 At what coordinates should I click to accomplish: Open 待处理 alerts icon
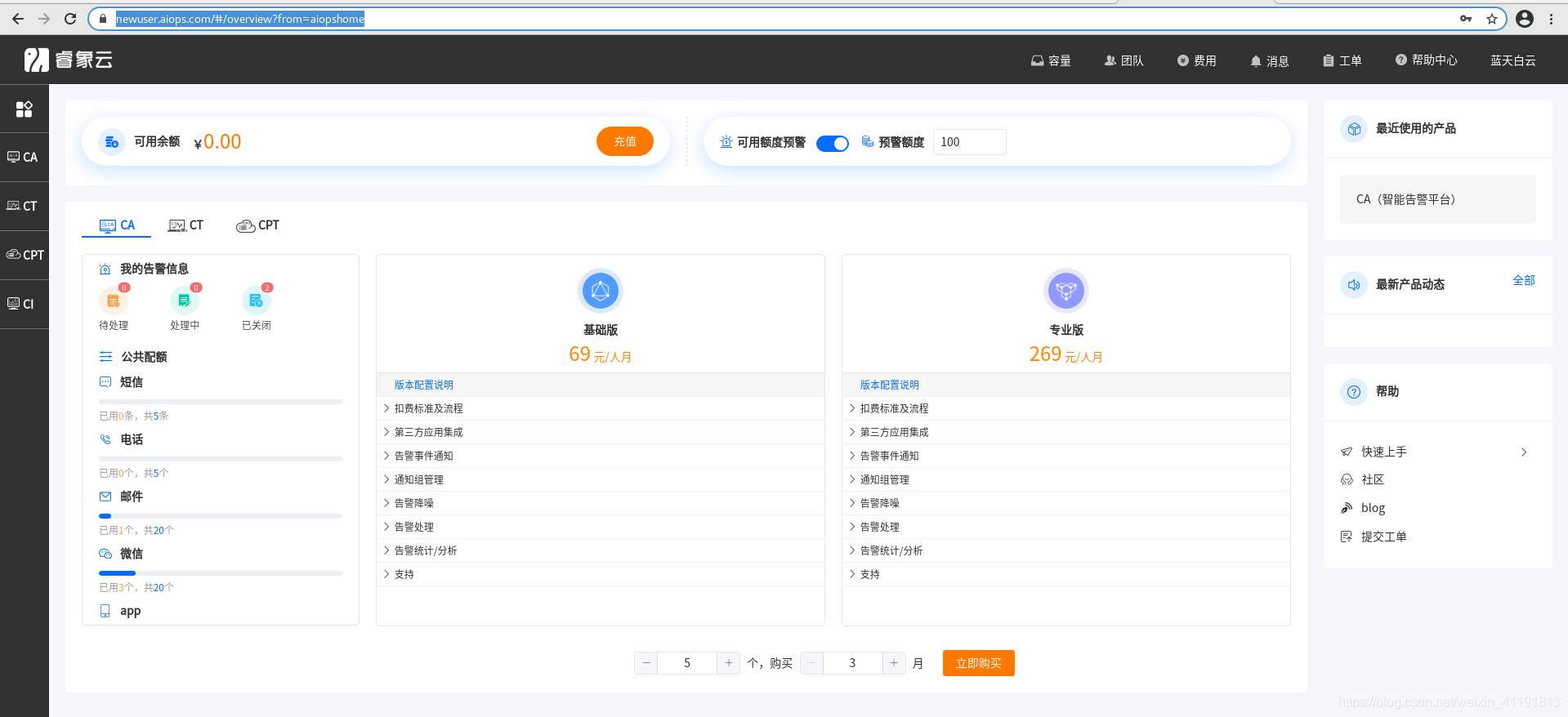pos(114,301)
